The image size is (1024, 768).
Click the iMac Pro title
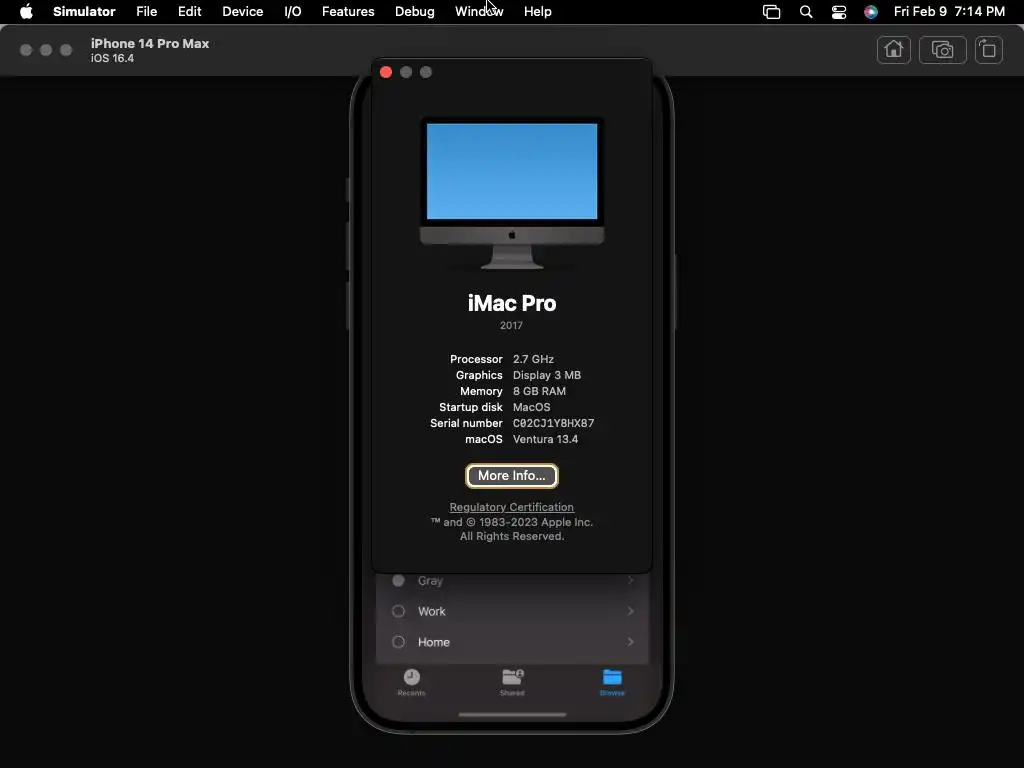coord(511,303)
